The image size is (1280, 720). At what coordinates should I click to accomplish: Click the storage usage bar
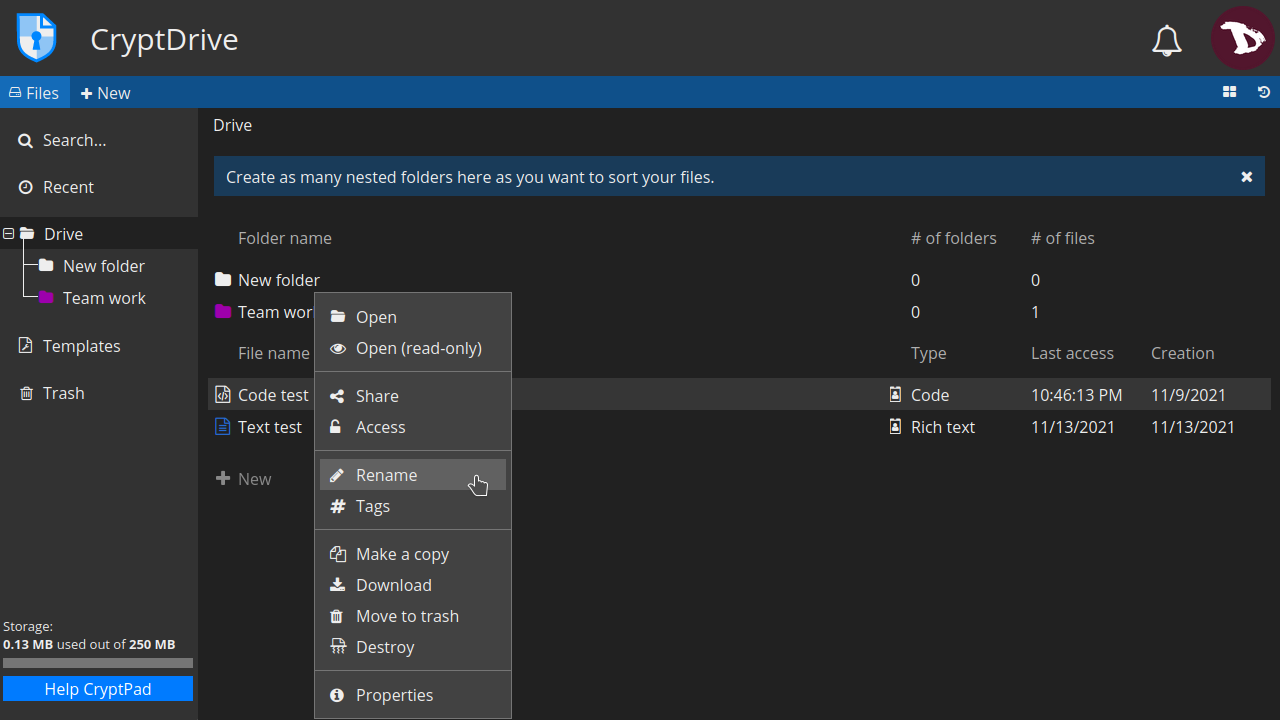coord(98,663)
